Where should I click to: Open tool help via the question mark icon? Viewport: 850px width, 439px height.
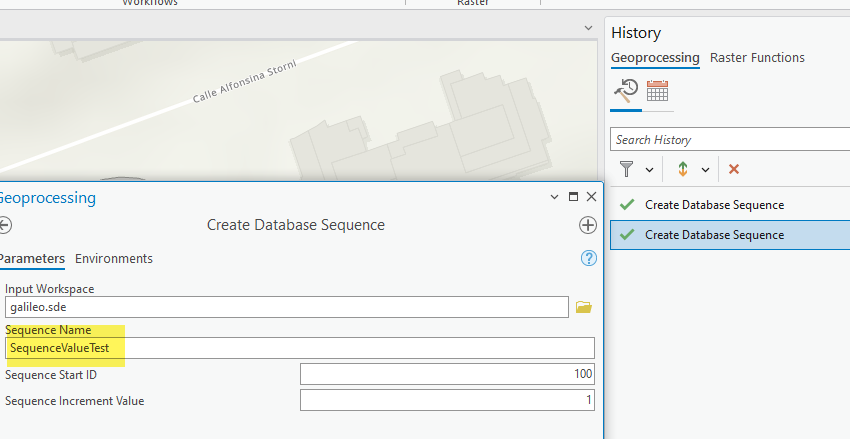click(589, 258)
